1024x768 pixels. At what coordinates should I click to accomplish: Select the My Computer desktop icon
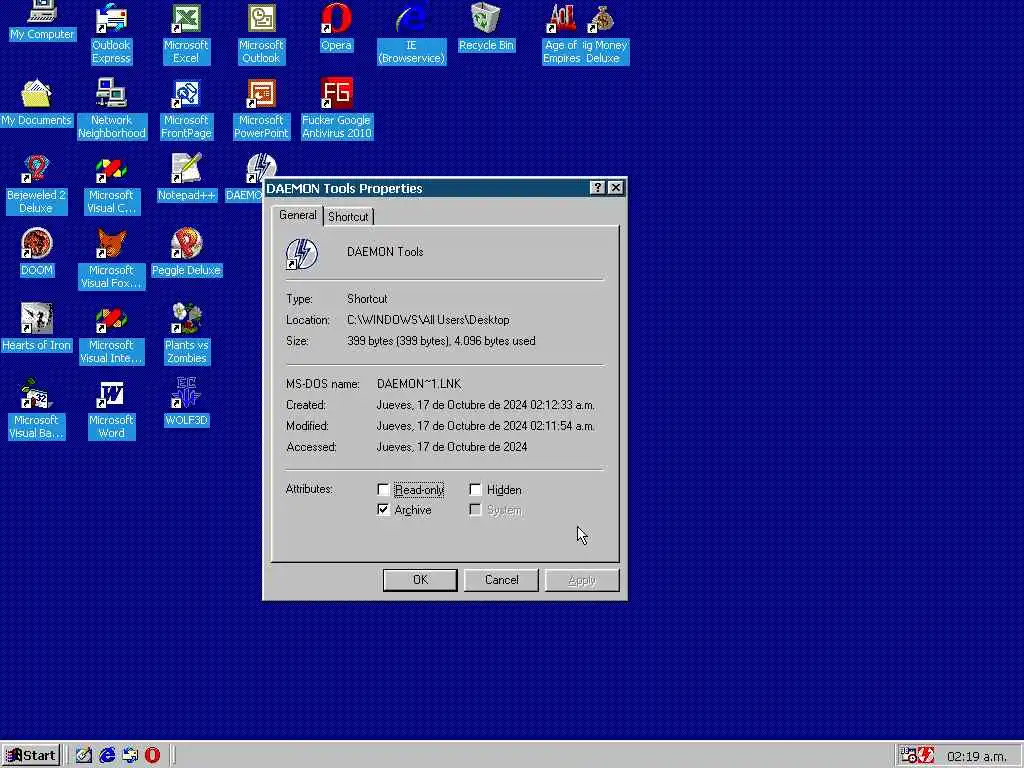tap(42, 21)
